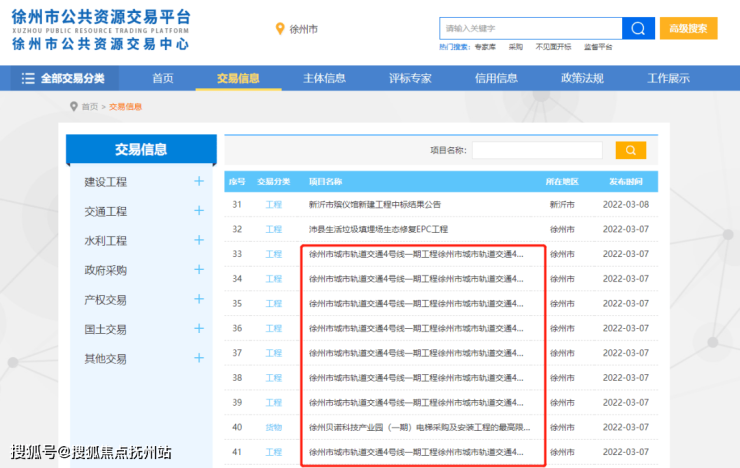Viewport: 740px width, 468px height.
Task: Focus the header keyword search box
Action: (530, 28)
